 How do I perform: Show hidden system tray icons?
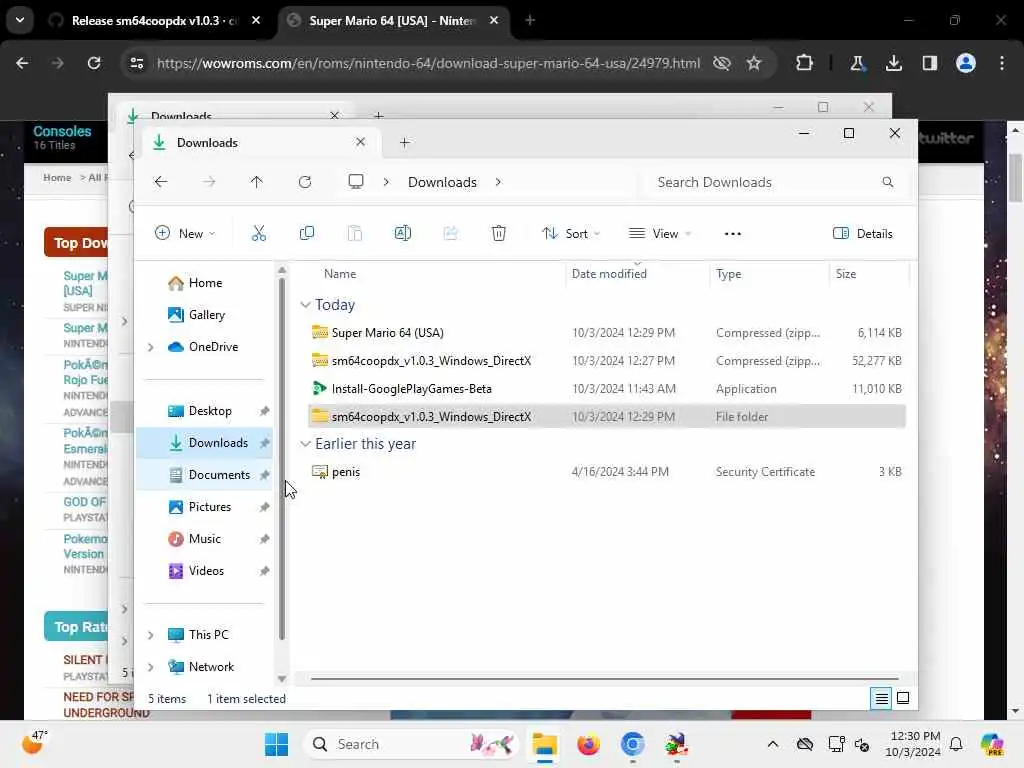tap(773, 744)
